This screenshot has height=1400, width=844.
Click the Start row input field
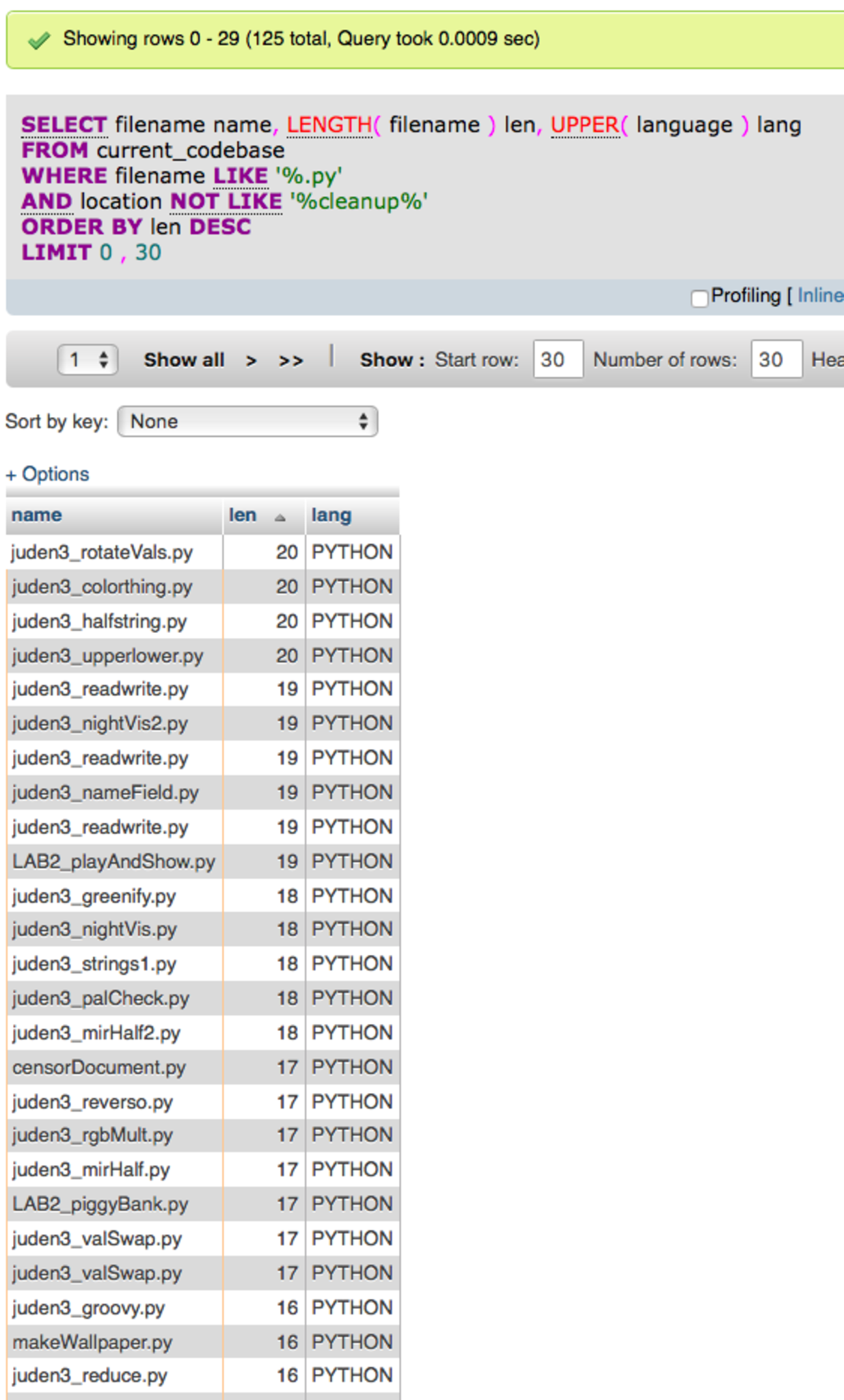coord(558,360)
